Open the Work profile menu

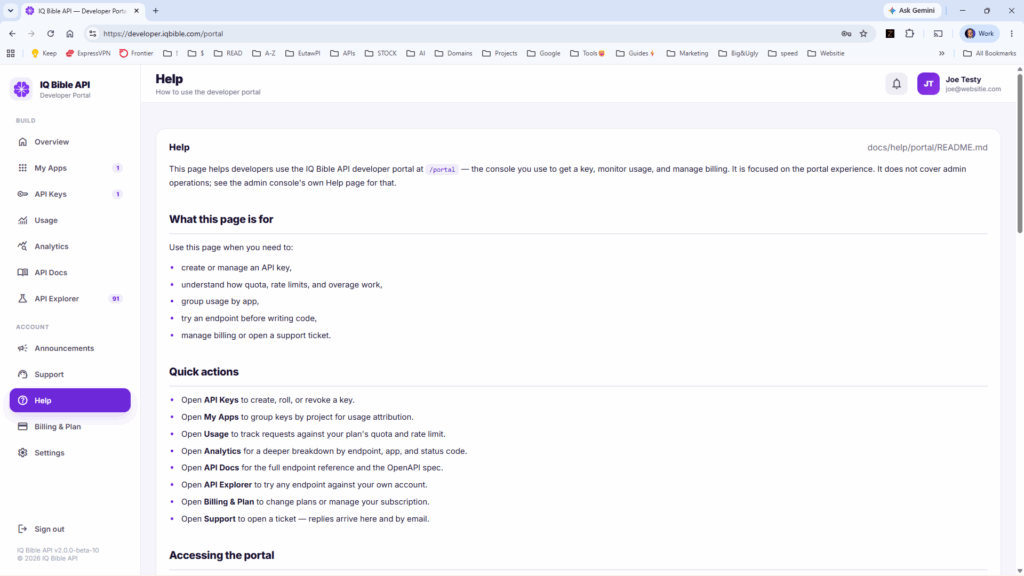(x=980, y=33)
